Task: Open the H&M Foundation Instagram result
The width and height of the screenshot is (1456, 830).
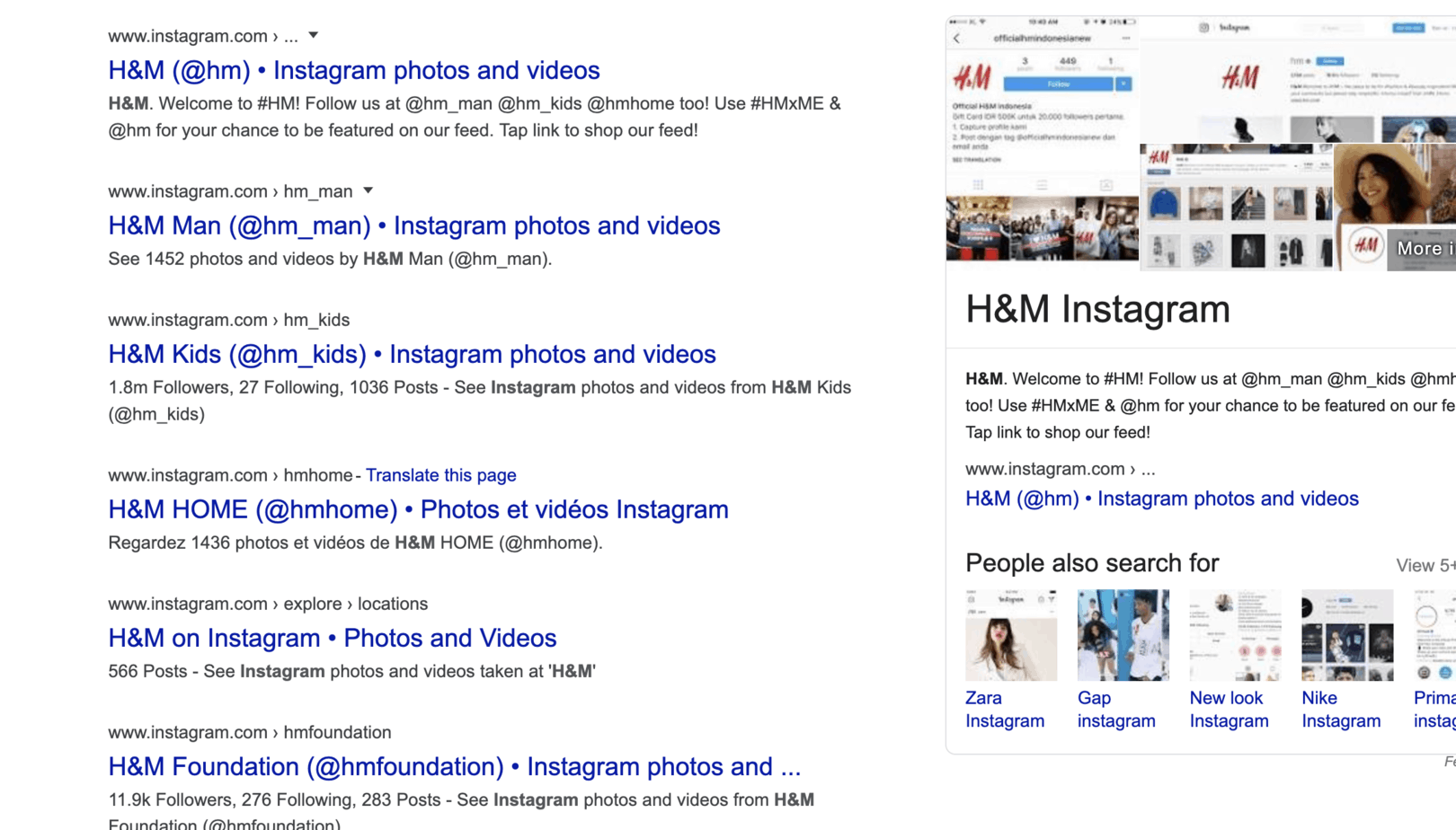Action: [x=454, y=766]
